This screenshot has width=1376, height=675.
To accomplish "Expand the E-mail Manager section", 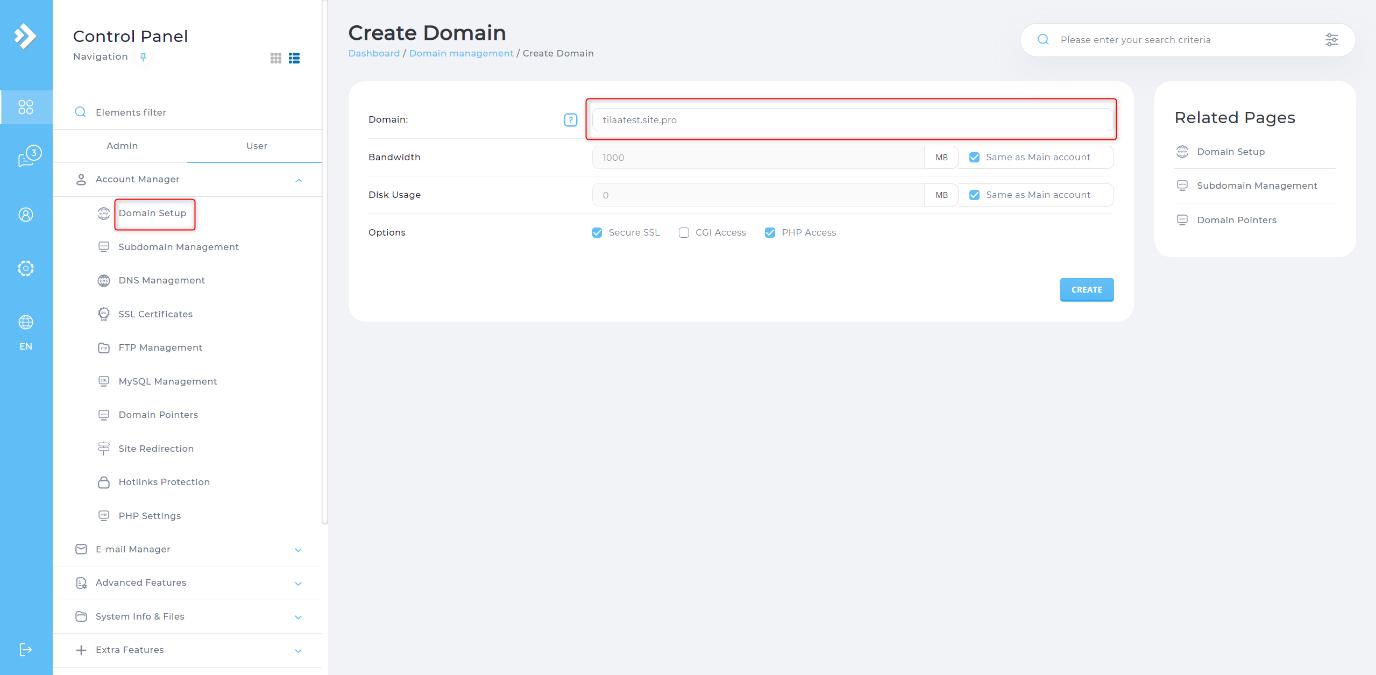I will pyautogui.click(x=298, y=549).
